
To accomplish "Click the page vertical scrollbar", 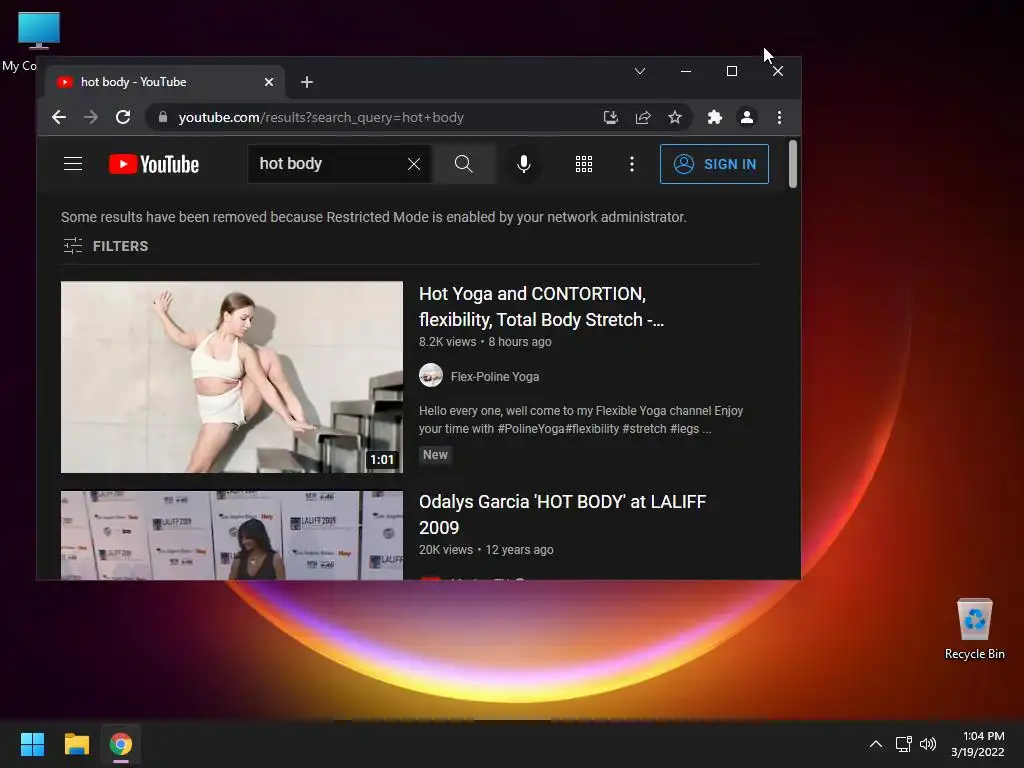I will 793,164.
